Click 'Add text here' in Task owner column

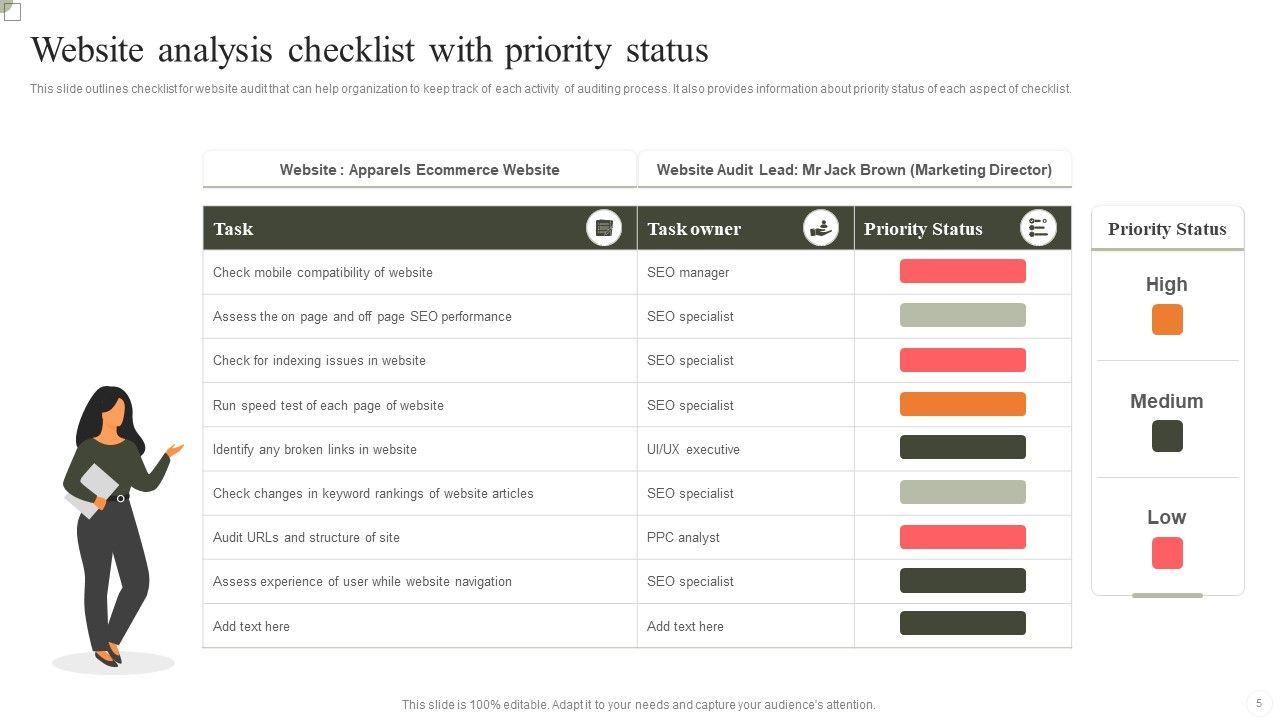685,626
